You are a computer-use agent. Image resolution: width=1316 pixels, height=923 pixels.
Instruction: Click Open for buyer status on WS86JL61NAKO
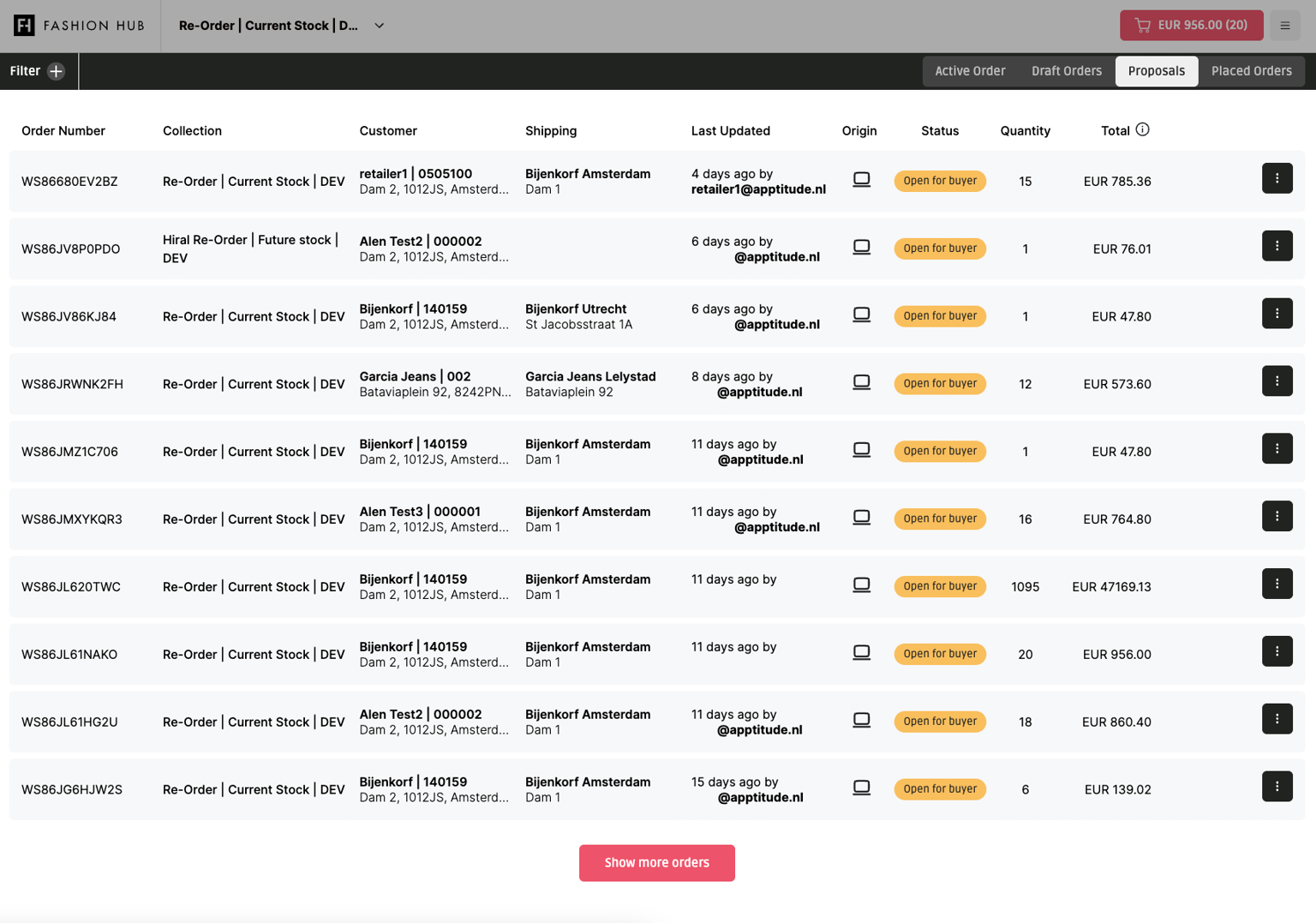click(939, 654)
